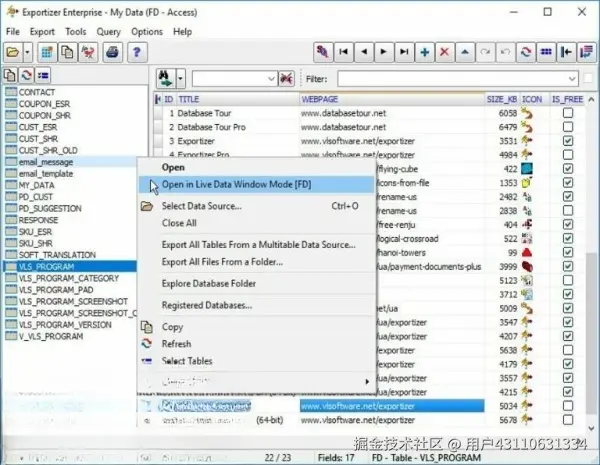The height and width of the screenshot is (465, 600).
Task: Open the Help menu
Action: click(183, 32)
